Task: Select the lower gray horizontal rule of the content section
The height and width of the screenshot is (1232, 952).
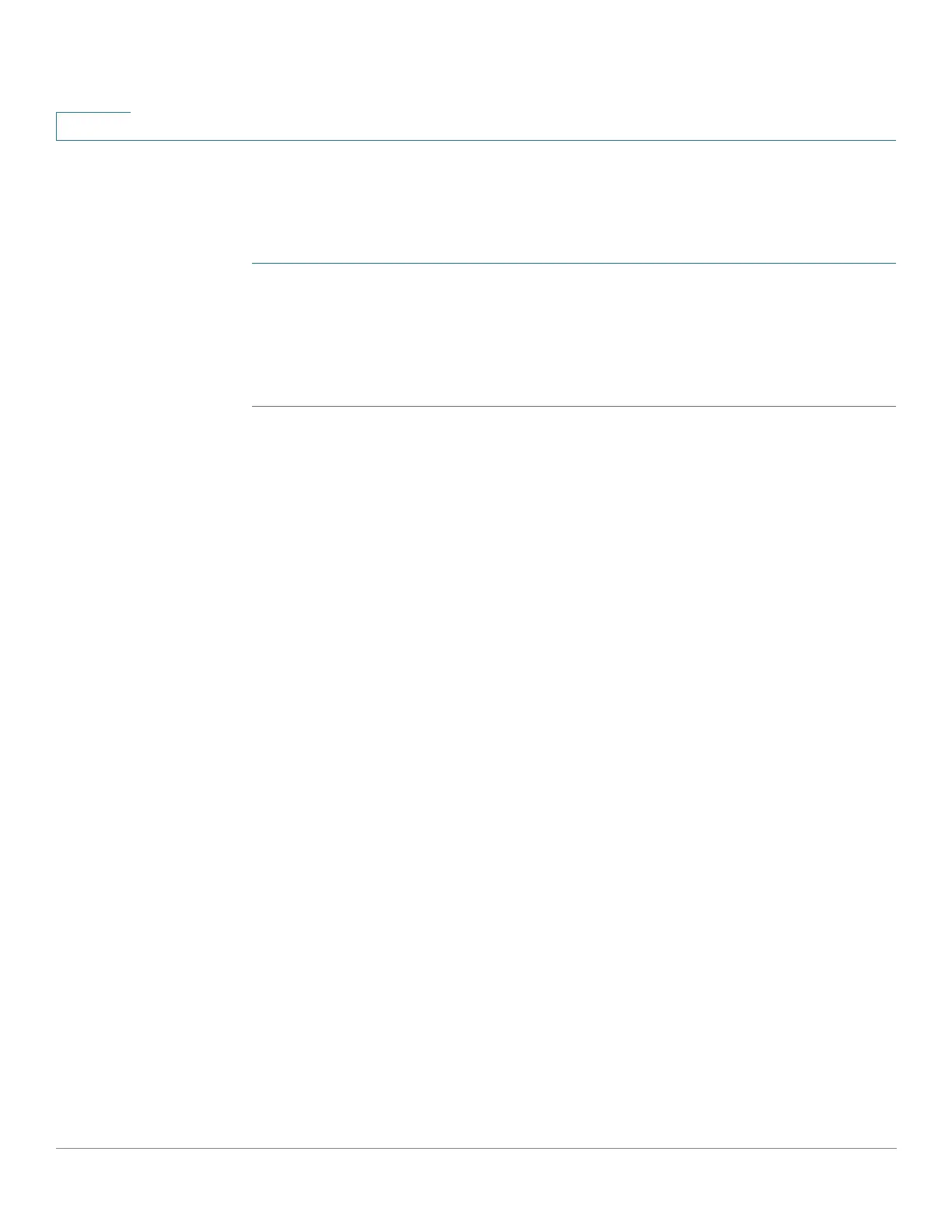Action: click(x=574, y=406)
